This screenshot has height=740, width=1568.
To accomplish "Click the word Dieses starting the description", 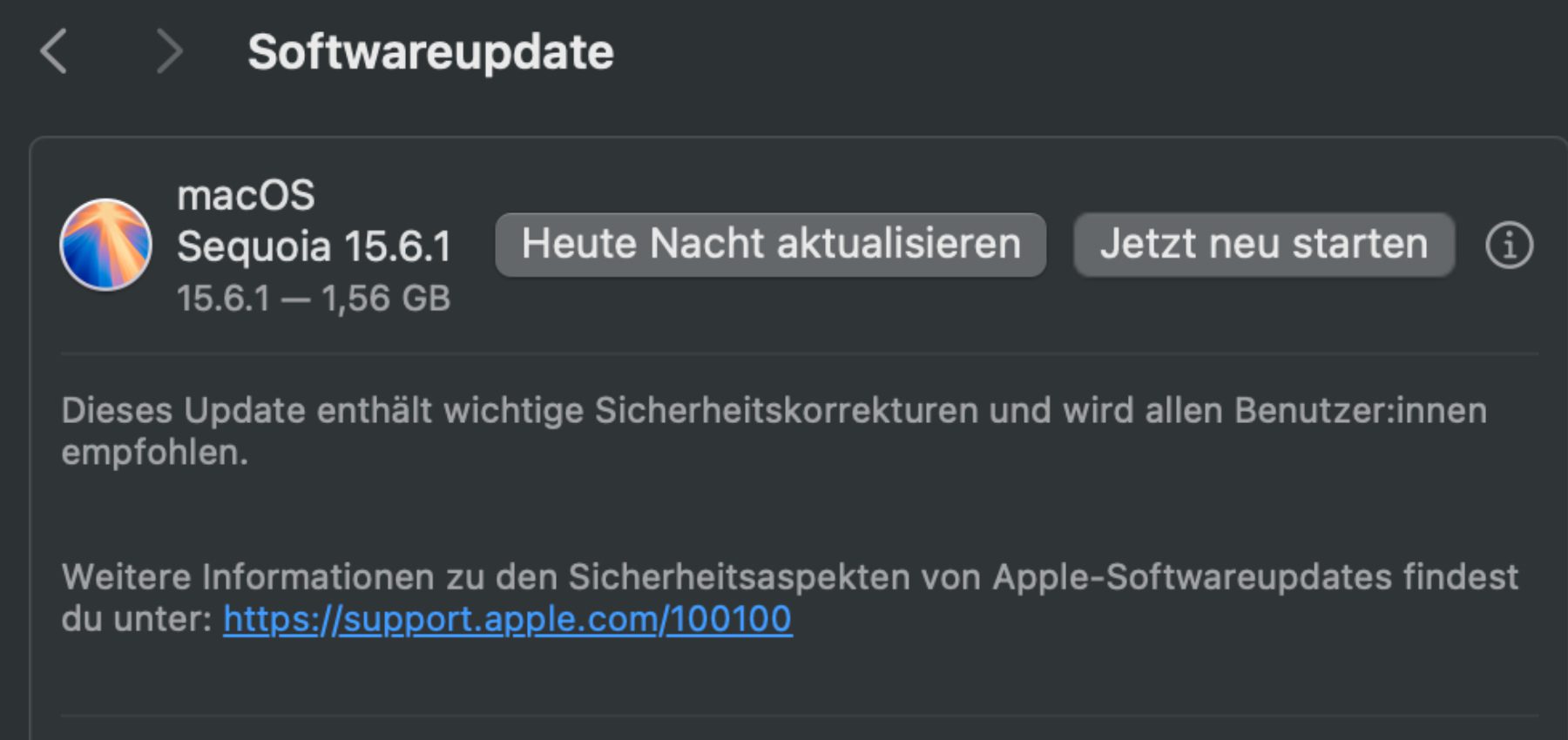I will point(117,411).
